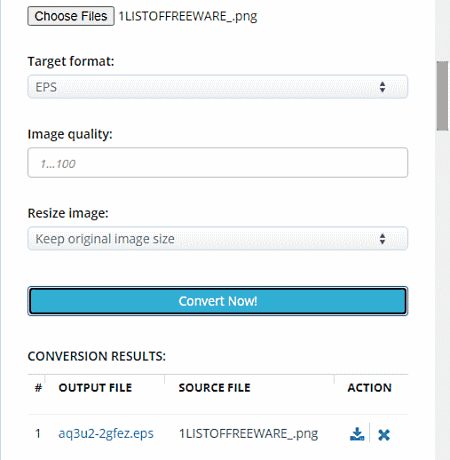Delete the conversion result with X icon
The image size is (450, 460).
click(x=384, y=435)
